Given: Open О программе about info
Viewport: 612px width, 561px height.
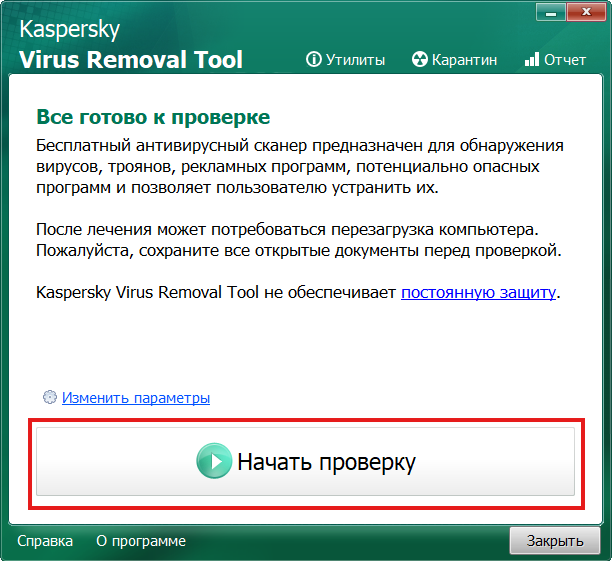Looking at the screenshot, I should tap(141, 541).
